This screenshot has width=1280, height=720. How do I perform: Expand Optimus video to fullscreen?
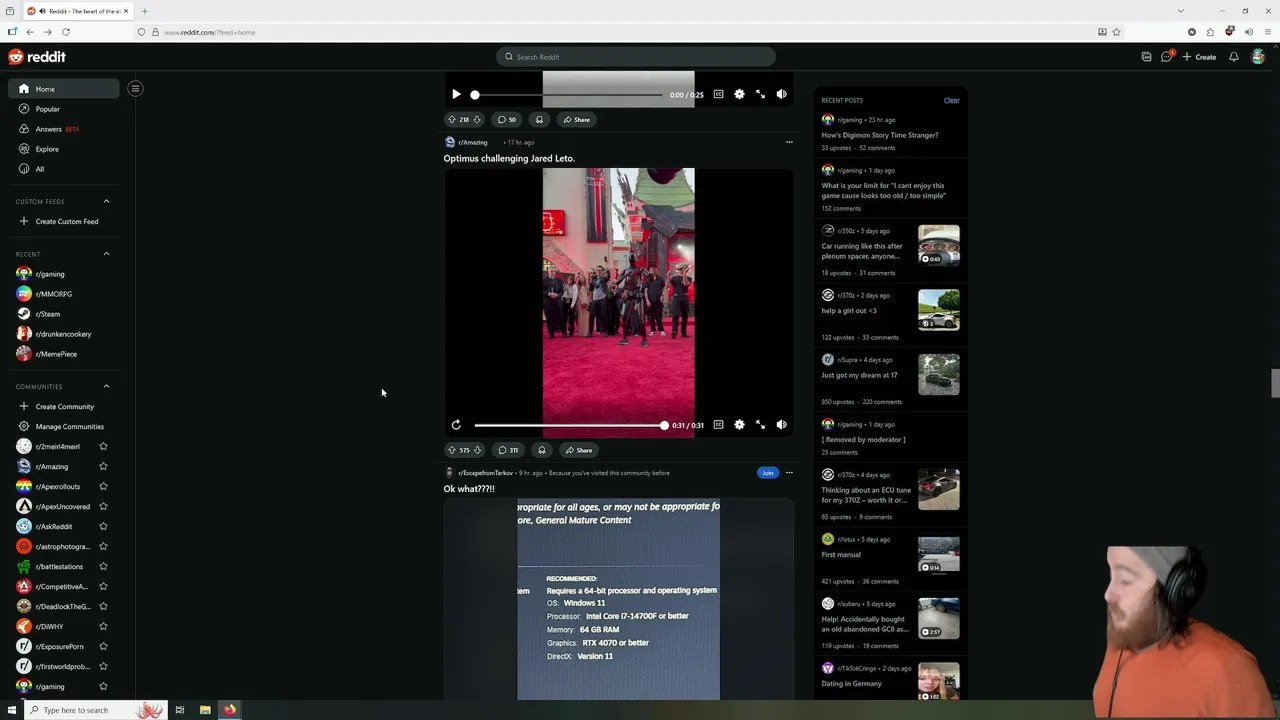[760, 425]
